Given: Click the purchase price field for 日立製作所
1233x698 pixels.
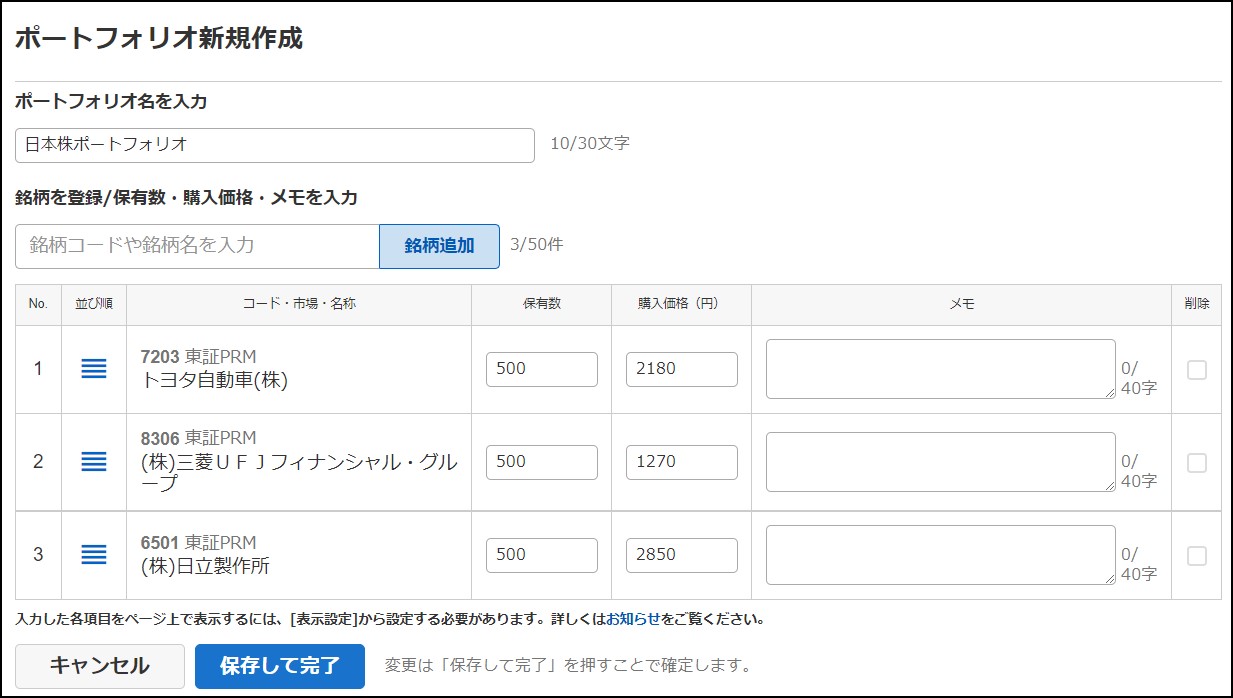Looking at the screenshot, I should [x=681, y=555].
